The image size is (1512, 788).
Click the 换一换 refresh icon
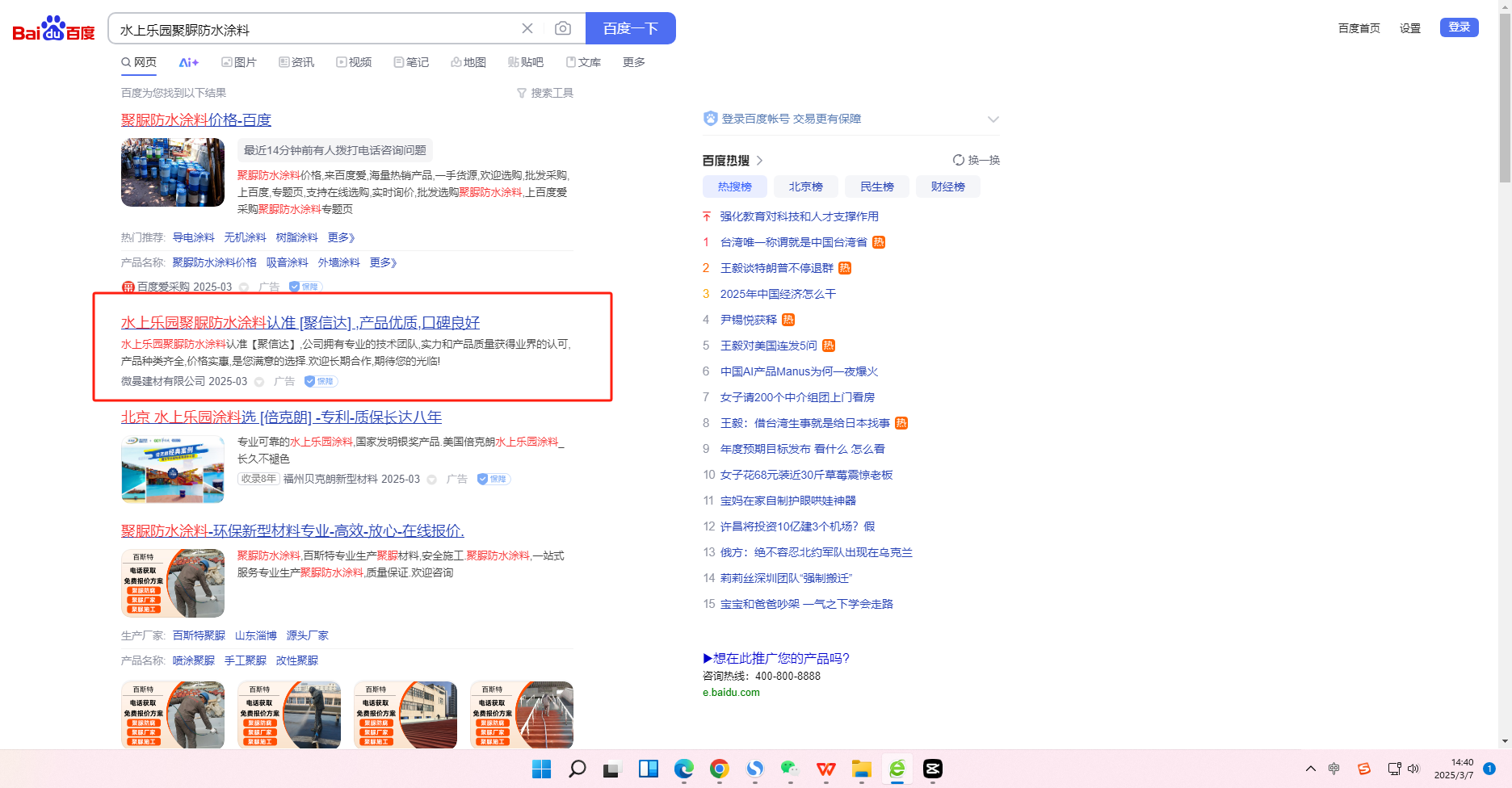tap(959, 160)
